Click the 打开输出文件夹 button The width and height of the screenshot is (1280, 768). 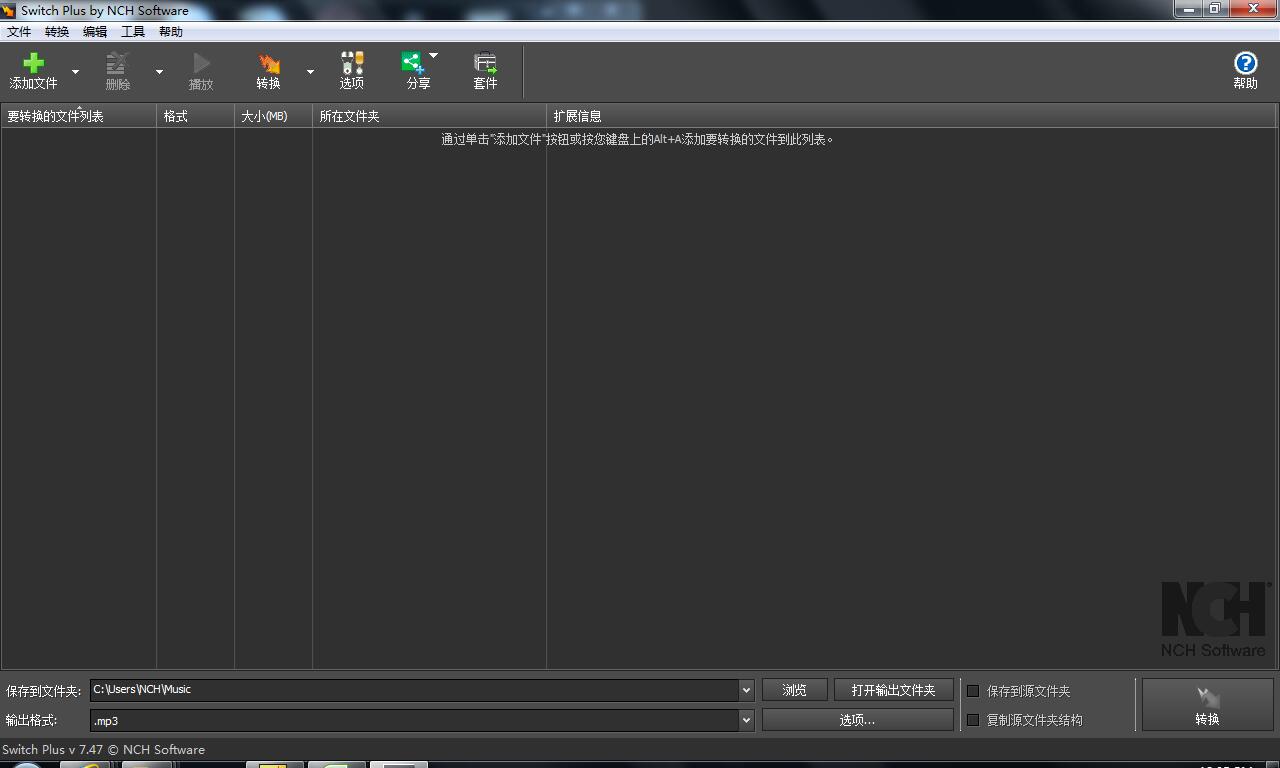click(894, 690)
